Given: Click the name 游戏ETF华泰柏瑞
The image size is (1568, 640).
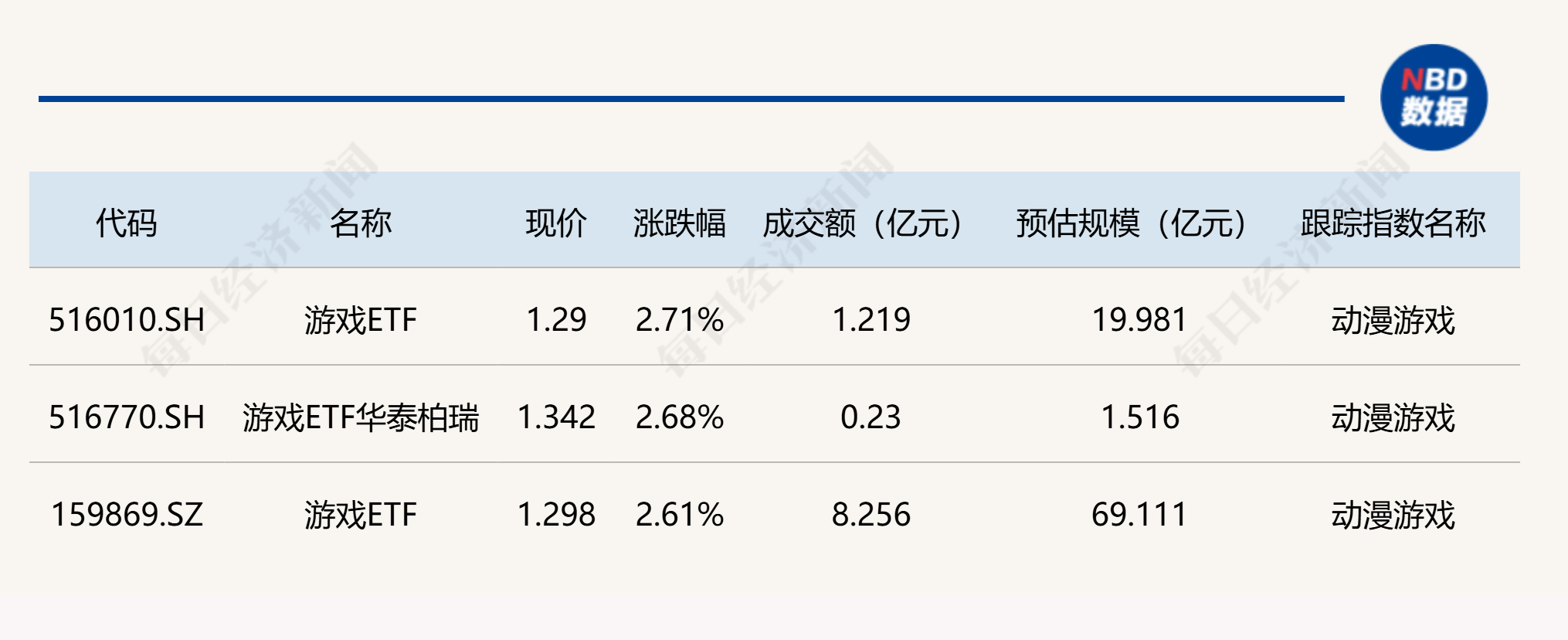Looking at the screenshot, I should coord(361,417).
